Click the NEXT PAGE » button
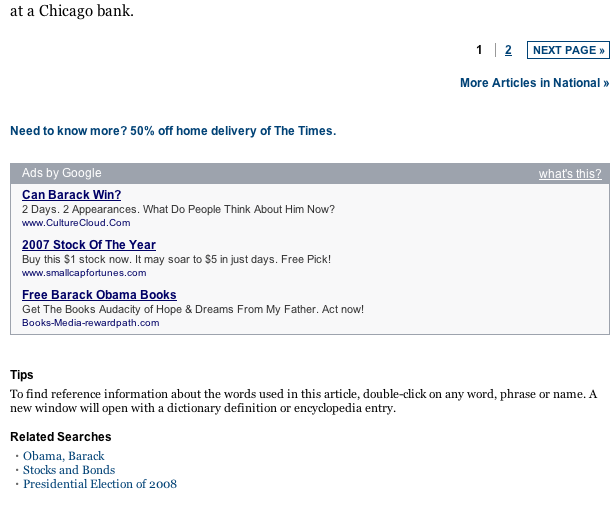The height and width of the screenshot is (509, 613). tap(568, 50)
